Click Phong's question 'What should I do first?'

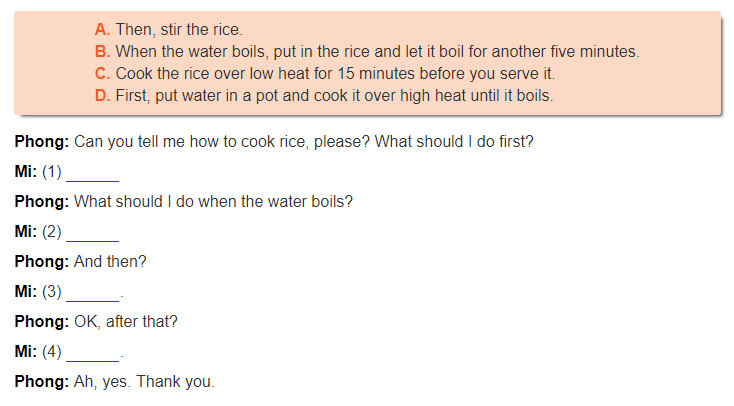pyautogui.click(x=454, y=141)
